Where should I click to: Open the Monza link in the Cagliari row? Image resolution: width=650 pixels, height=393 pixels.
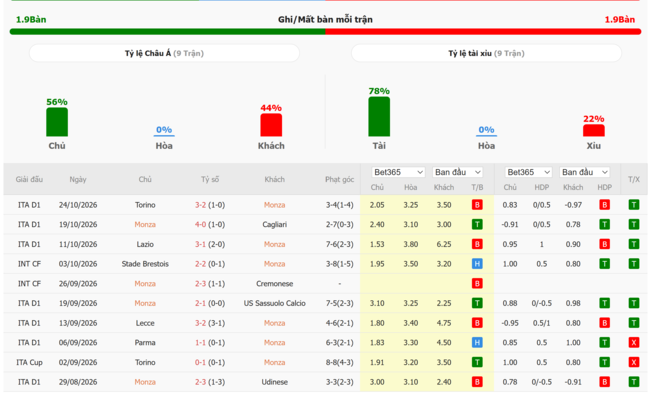tap(145, 224)
